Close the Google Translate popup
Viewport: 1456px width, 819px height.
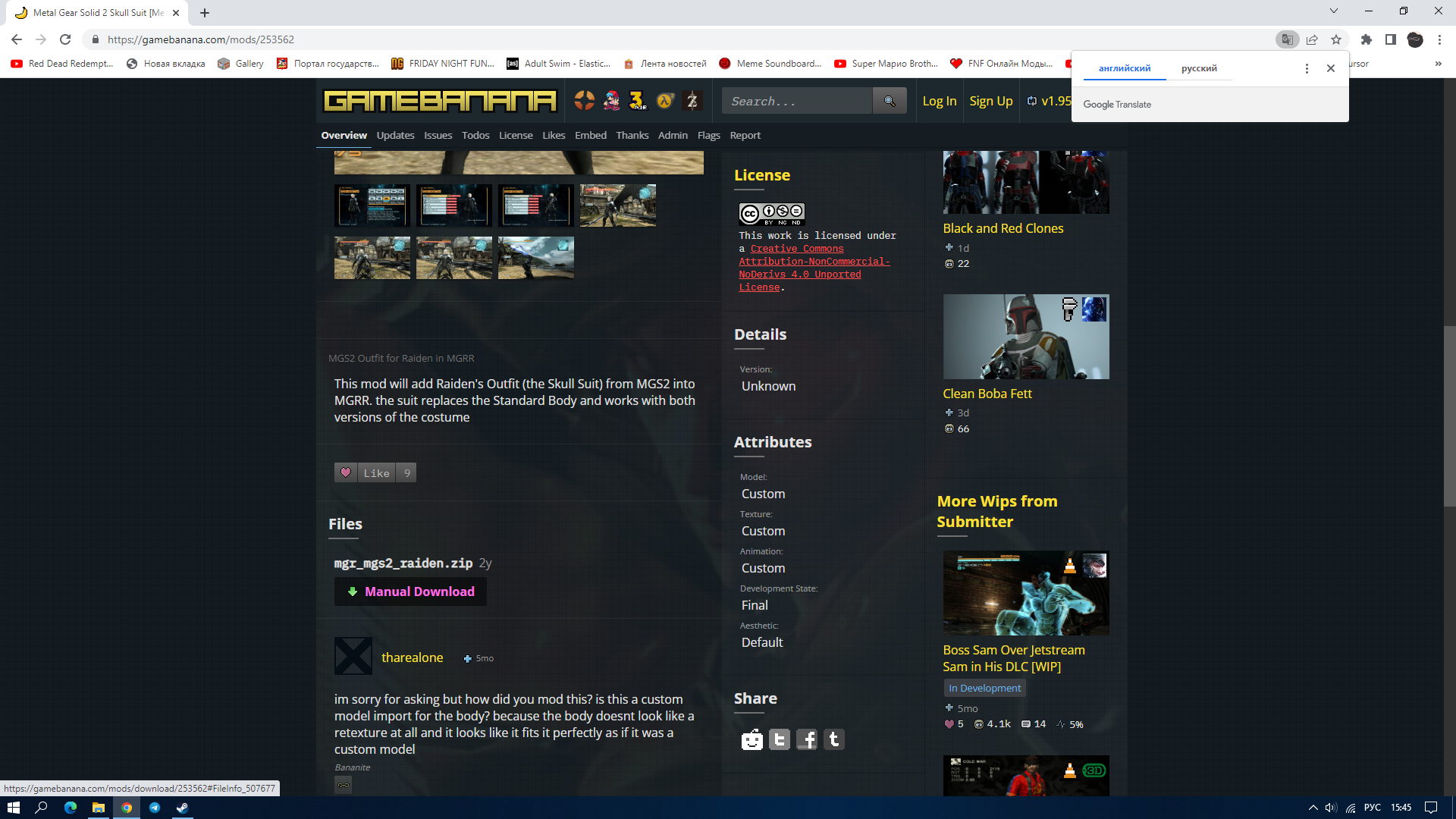(1331, 68)
